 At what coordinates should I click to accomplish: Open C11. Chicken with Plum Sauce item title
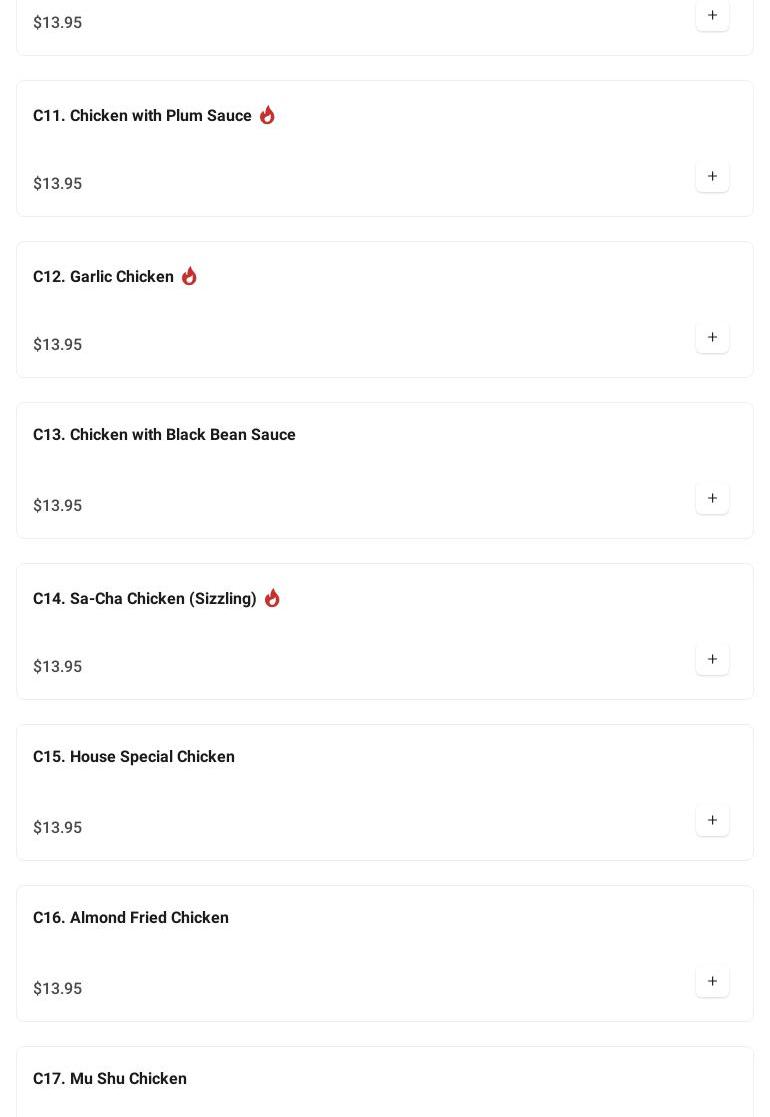pyautogui.click(x=142, y=116)
